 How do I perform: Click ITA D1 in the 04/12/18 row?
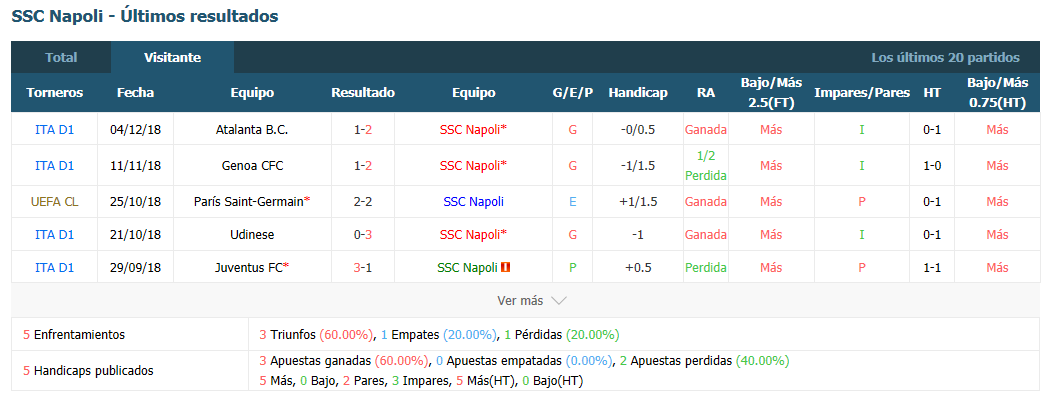(55, 130)
